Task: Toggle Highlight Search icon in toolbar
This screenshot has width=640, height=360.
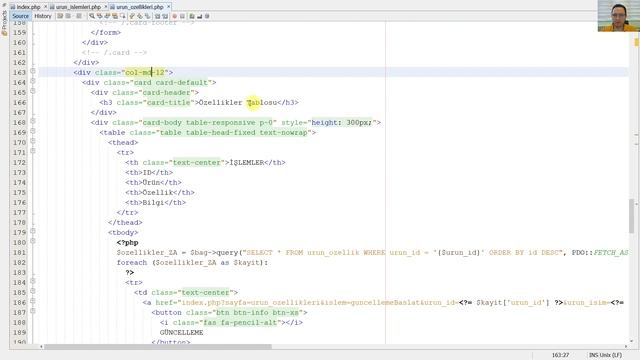Action: [115, 16]
